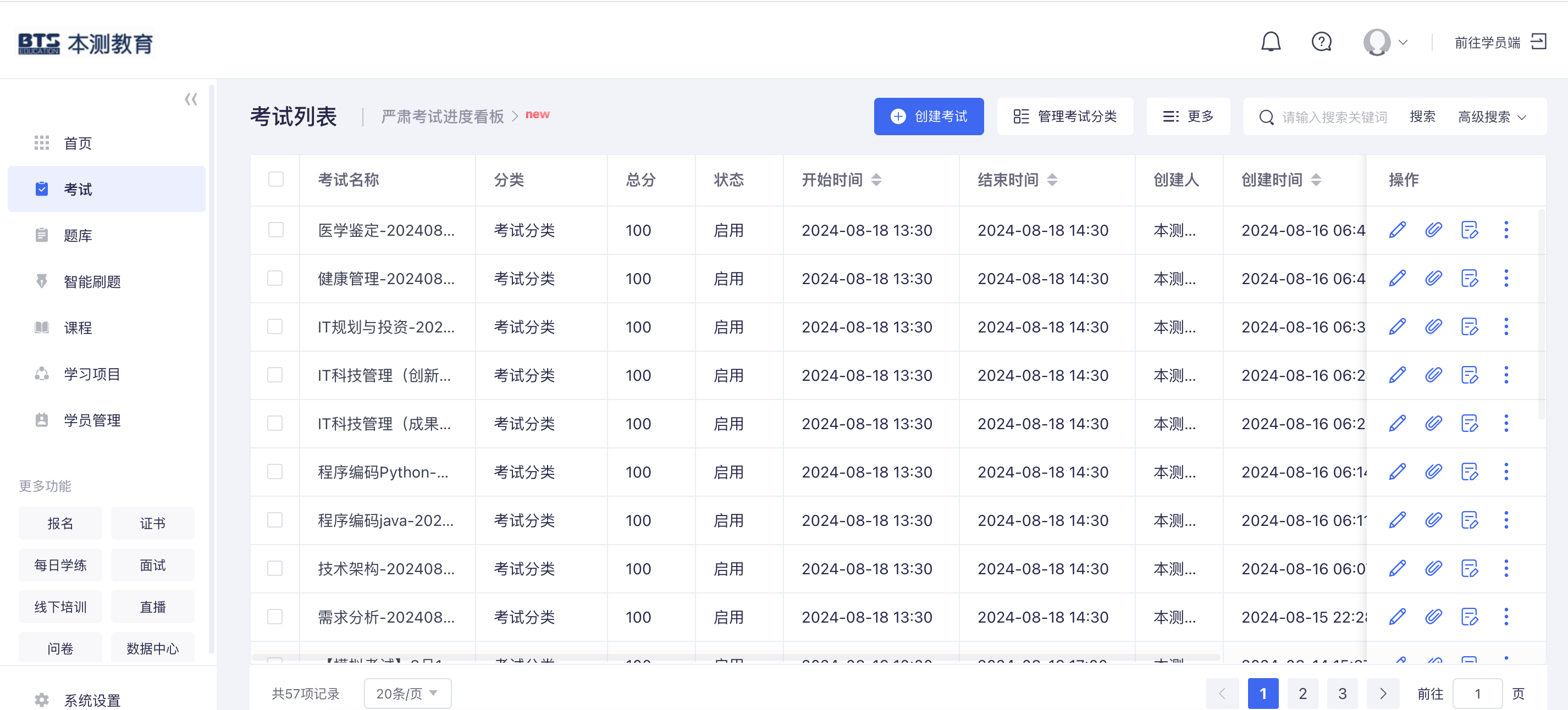The image size is (1568, 710).
Task: Click the 报名 feature button
Action: tap(60, 523)
